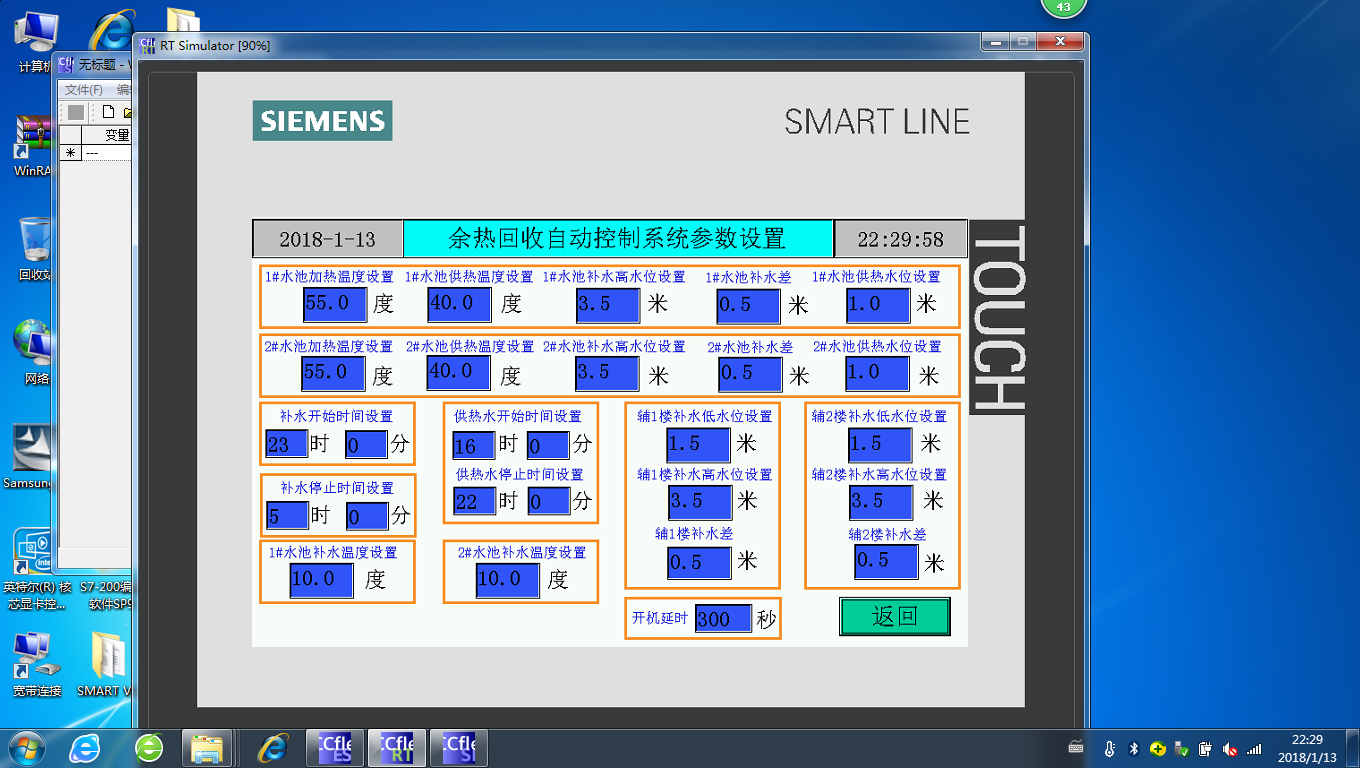Click the new document icon in background toolbar

click(x=108, y=112)
